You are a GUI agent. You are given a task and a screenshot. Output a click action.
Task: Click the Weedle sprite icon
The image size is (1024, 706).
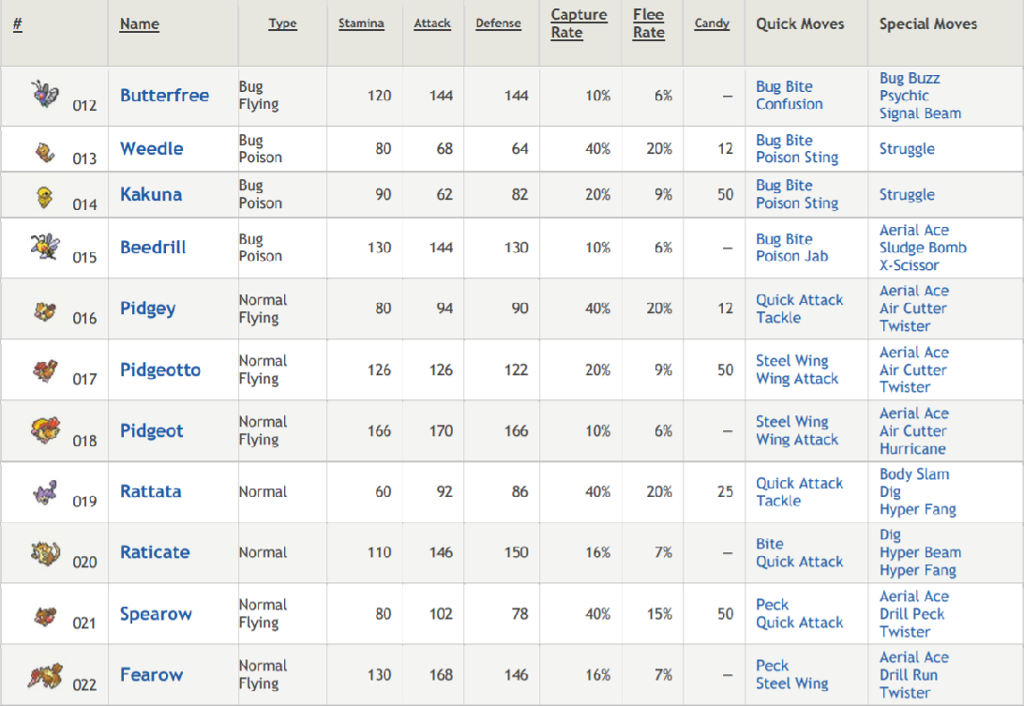click(44, 152)
